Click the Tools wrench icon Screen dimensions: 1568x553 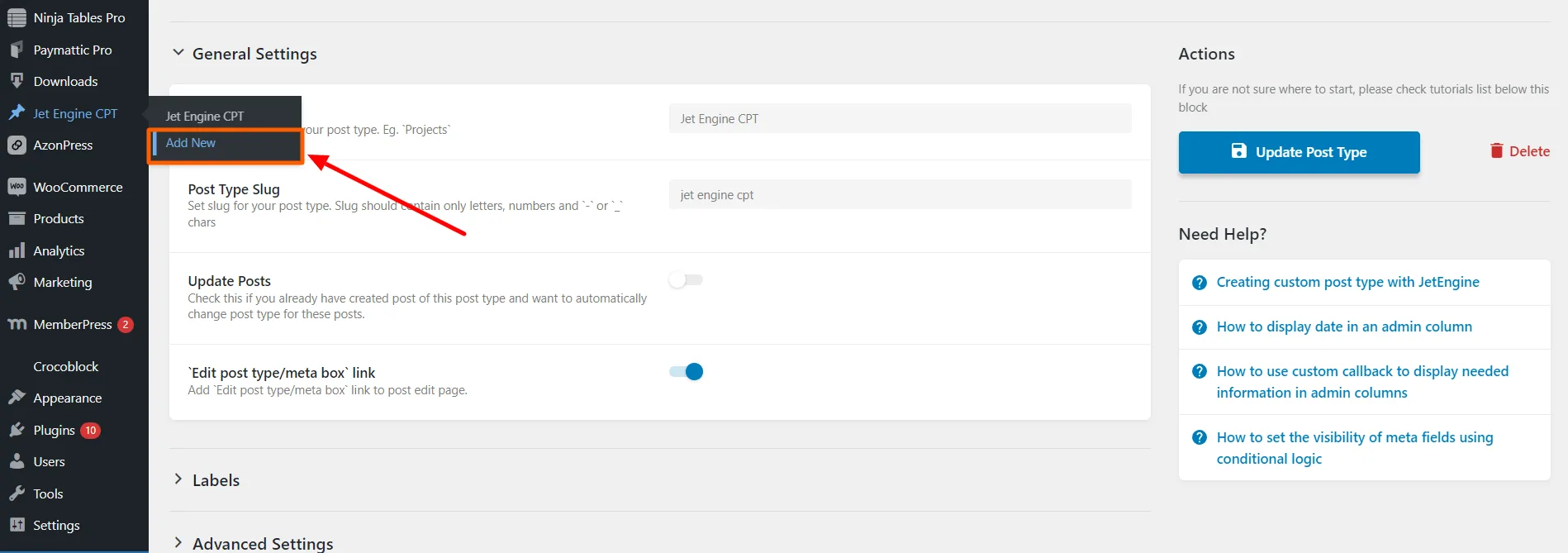tap(17, 493)
